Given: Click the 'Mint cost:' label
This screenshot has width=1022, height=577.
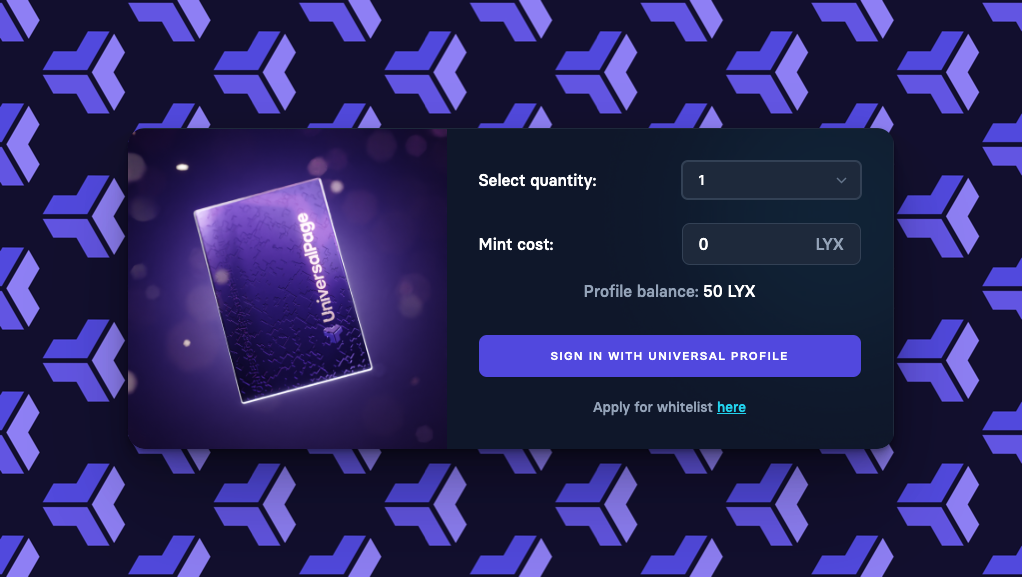Looking at the screenshot, I should pyautogui.click(x=516, y=244).
